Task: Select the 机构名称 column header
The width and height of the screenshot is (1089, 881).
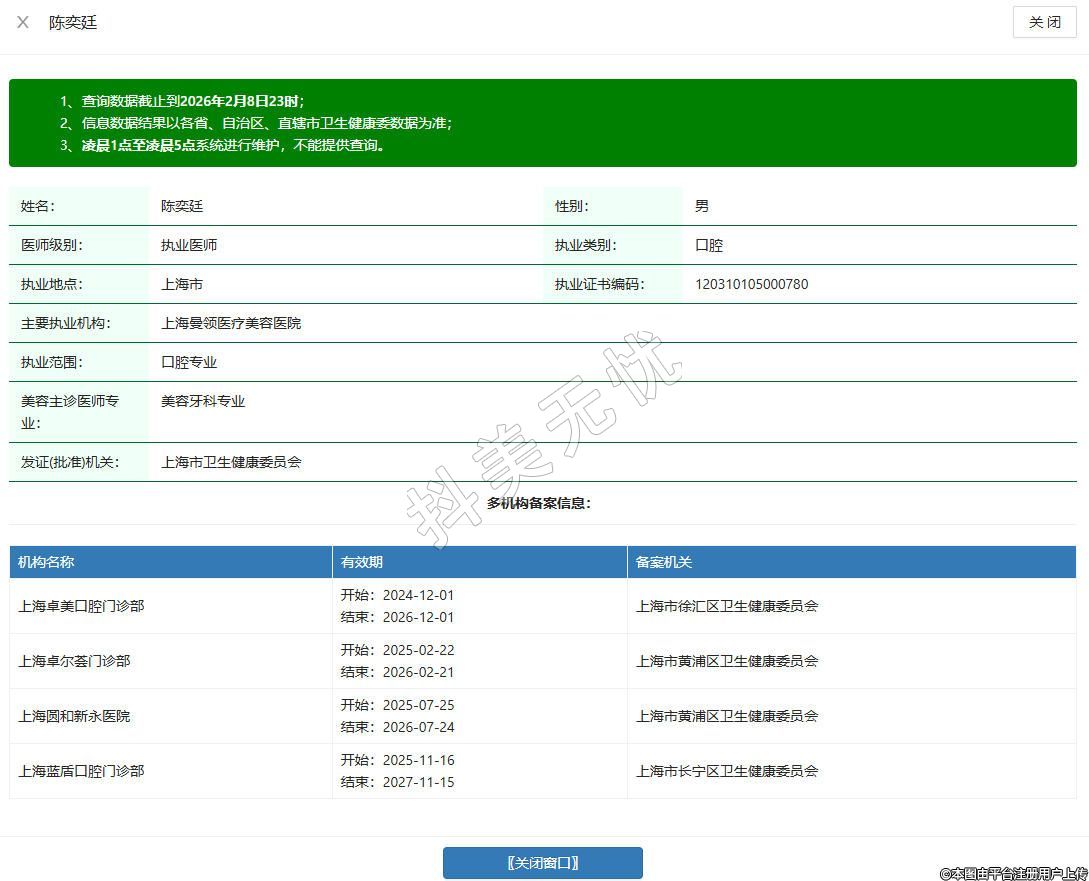Action: 46,562
